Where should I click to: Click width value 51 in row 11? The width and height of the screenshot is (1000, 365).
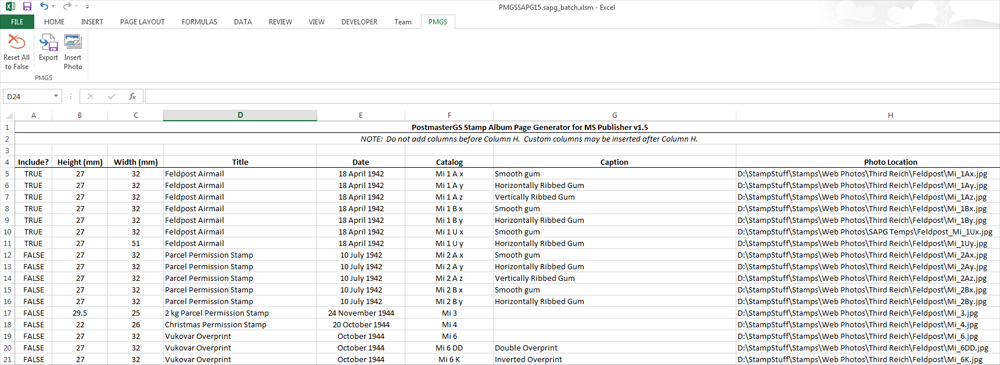coord(135,243)
